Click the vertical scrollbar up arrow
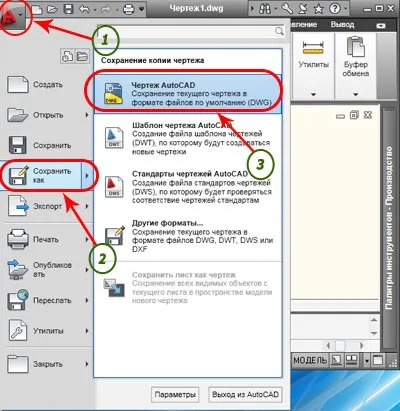 pos(374,320)
